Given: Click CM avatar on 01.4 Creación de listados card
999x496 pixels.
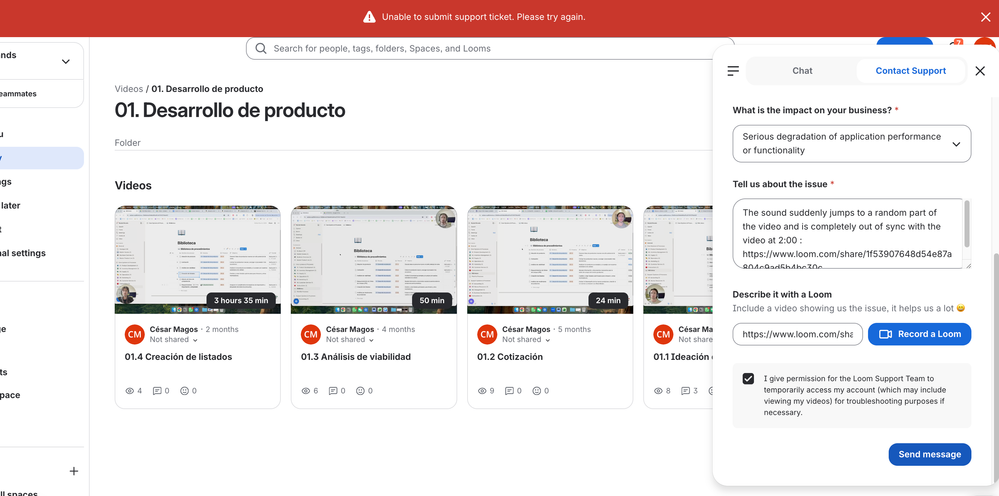Looking at the screenshot, I should tap(134, 334).
